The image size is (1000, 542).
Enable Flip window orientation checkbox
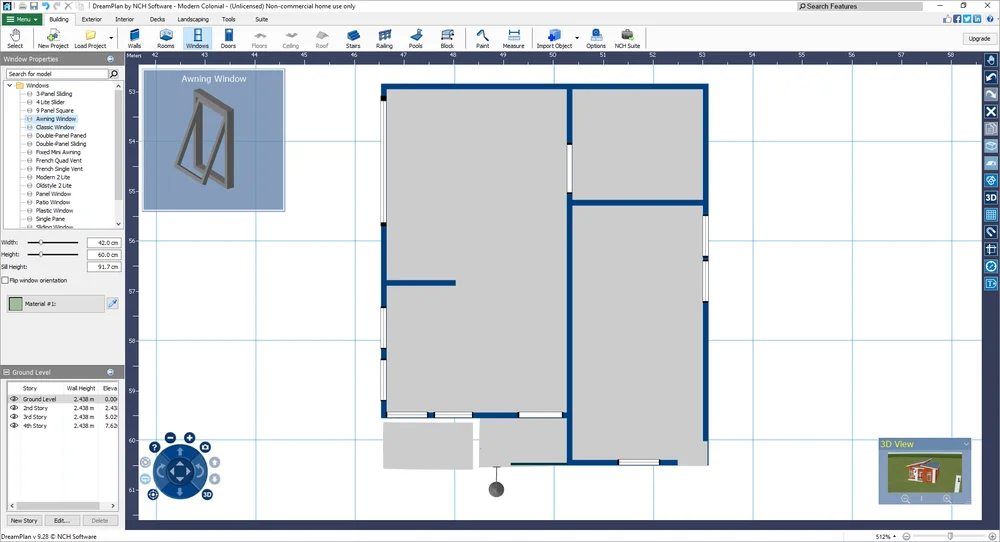[6, 281]
